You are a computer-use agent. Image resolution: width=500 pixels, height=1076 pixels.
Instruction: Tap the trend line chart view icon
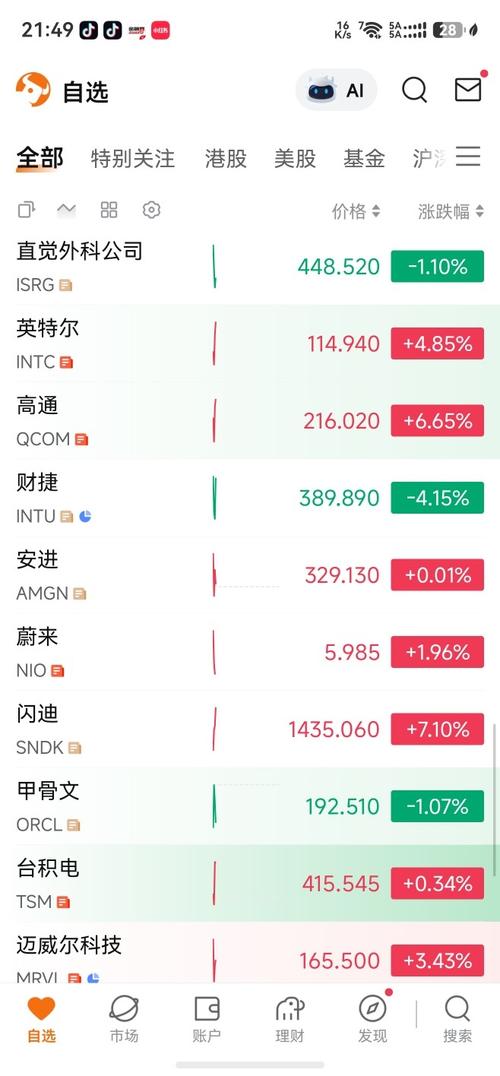67,210
